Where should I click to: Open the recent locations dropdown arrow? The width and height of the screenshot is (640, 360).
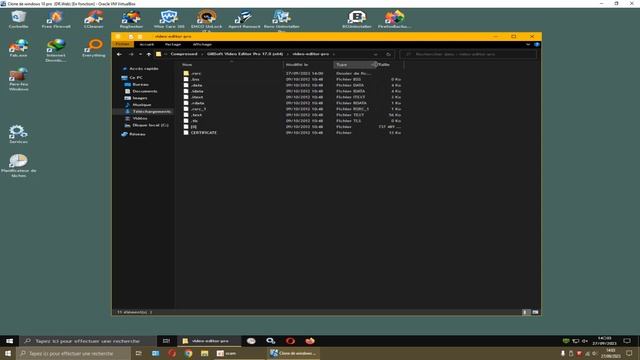[x=140, y=54]
